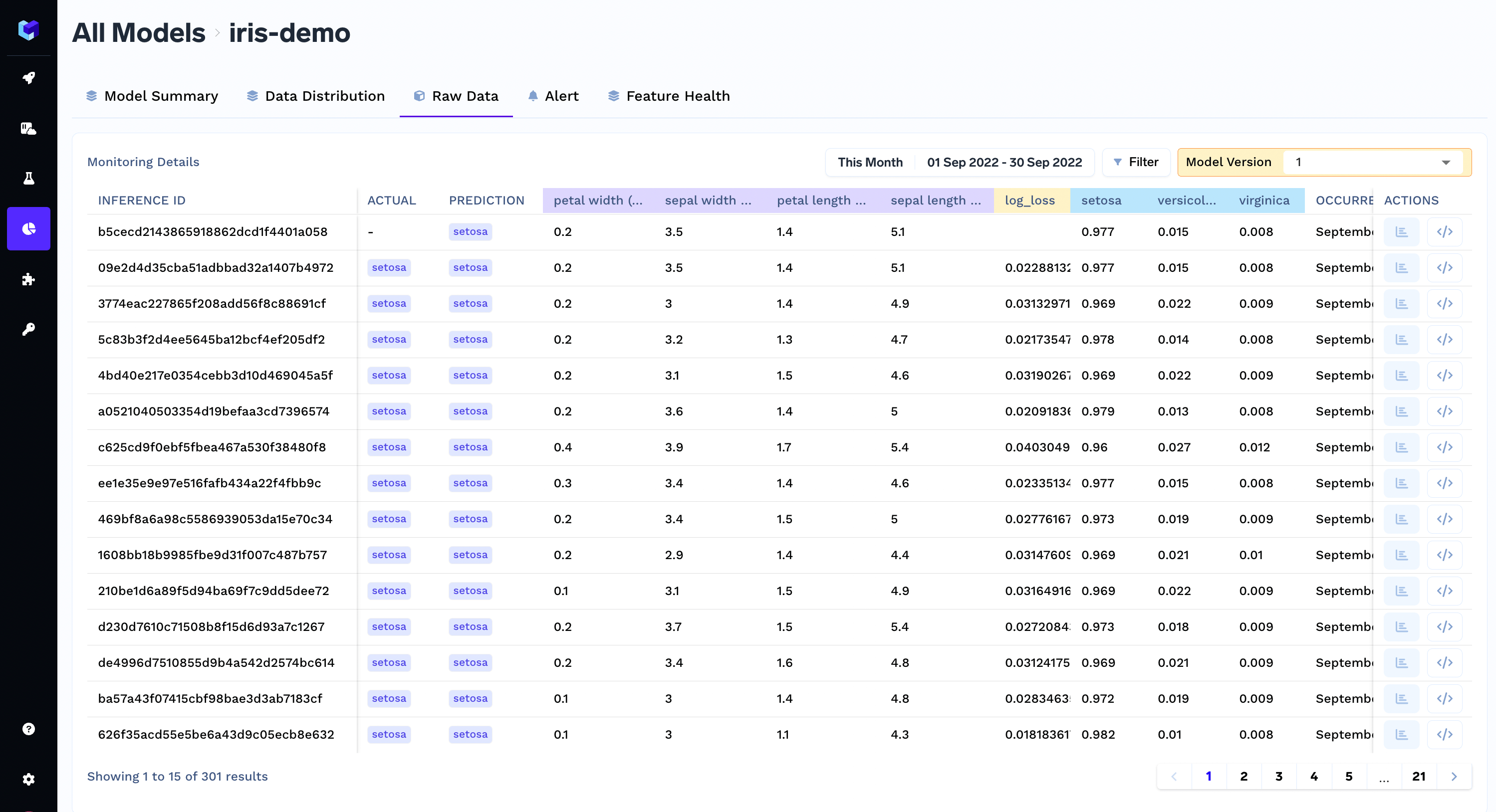Go to the next page using the arrow
1496x812 pixels.
pos(1454,777)
